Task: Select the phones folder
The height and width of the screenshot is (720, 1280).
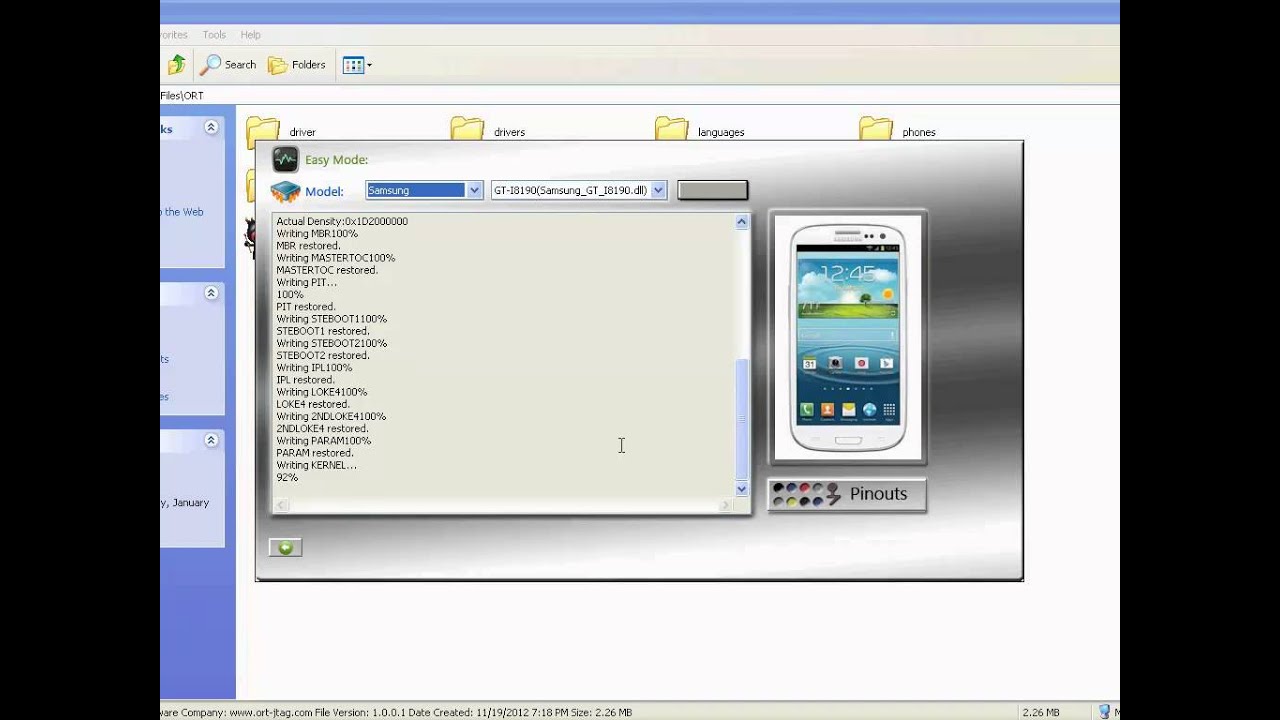Action: coord(898,130)
